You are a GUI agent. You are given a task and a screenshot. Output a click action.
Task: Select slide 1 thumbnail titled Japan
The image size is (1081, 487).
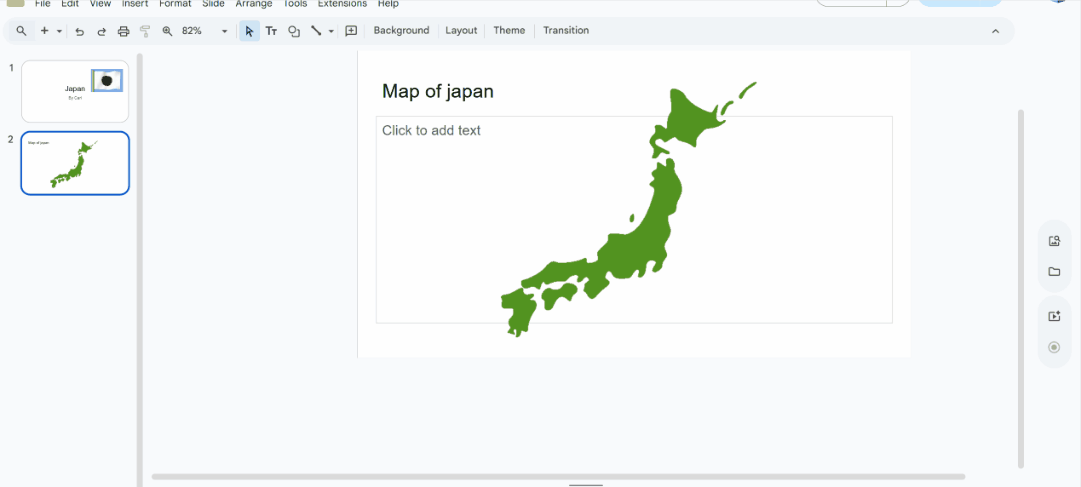[75, 92]
